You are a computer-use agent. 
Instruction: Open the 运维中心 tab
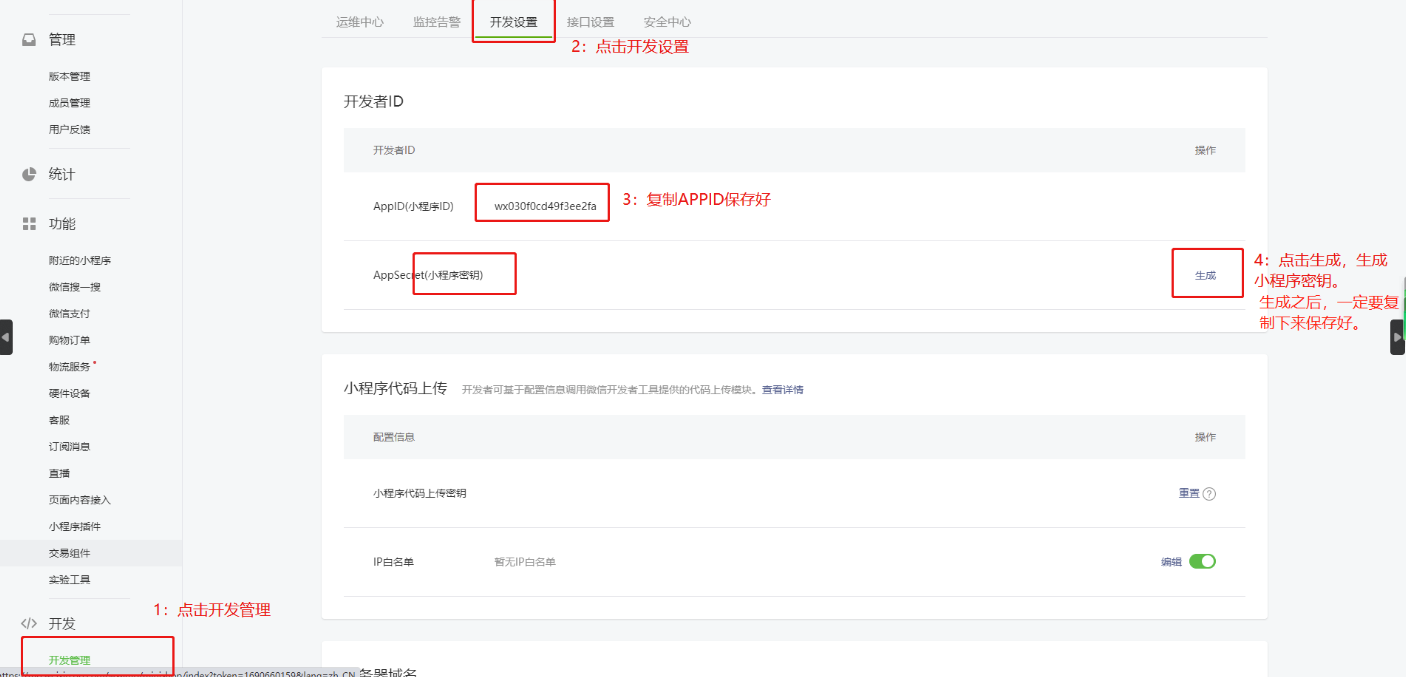pyautogui.click(x=360, y=22)
